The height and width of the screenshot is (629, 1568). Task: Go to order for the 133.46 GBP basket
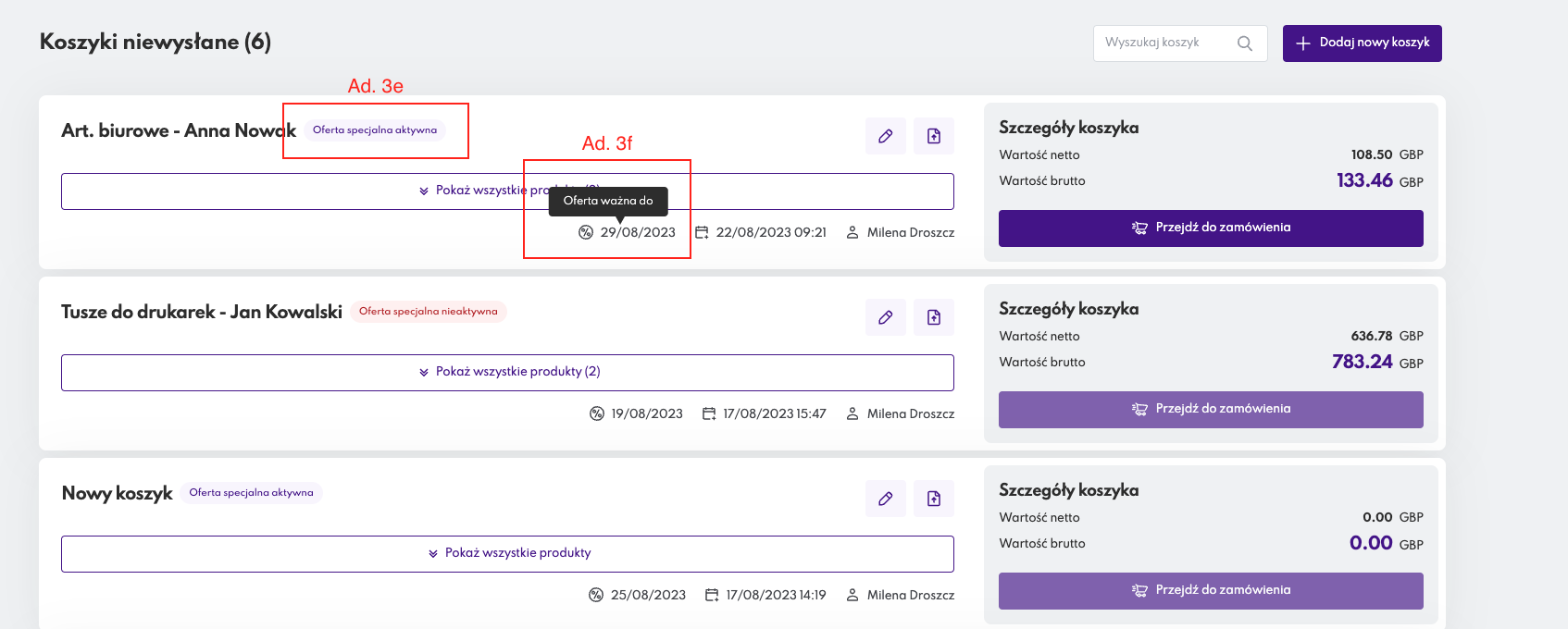(x=1210, y=228)
